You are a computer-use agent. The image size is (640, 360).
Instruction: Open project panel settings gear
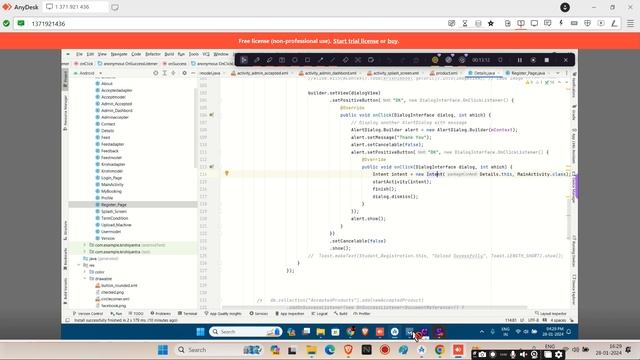pyautogui.click(x=184, y=73)
